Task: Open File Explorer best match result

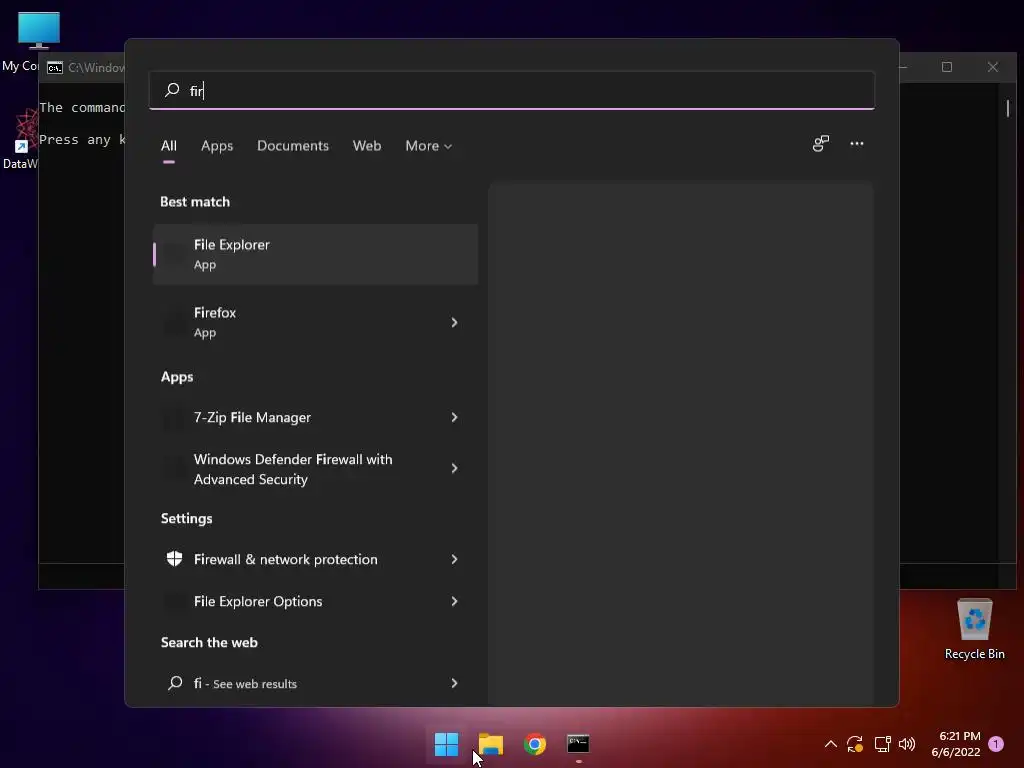Action: point(315,254)
